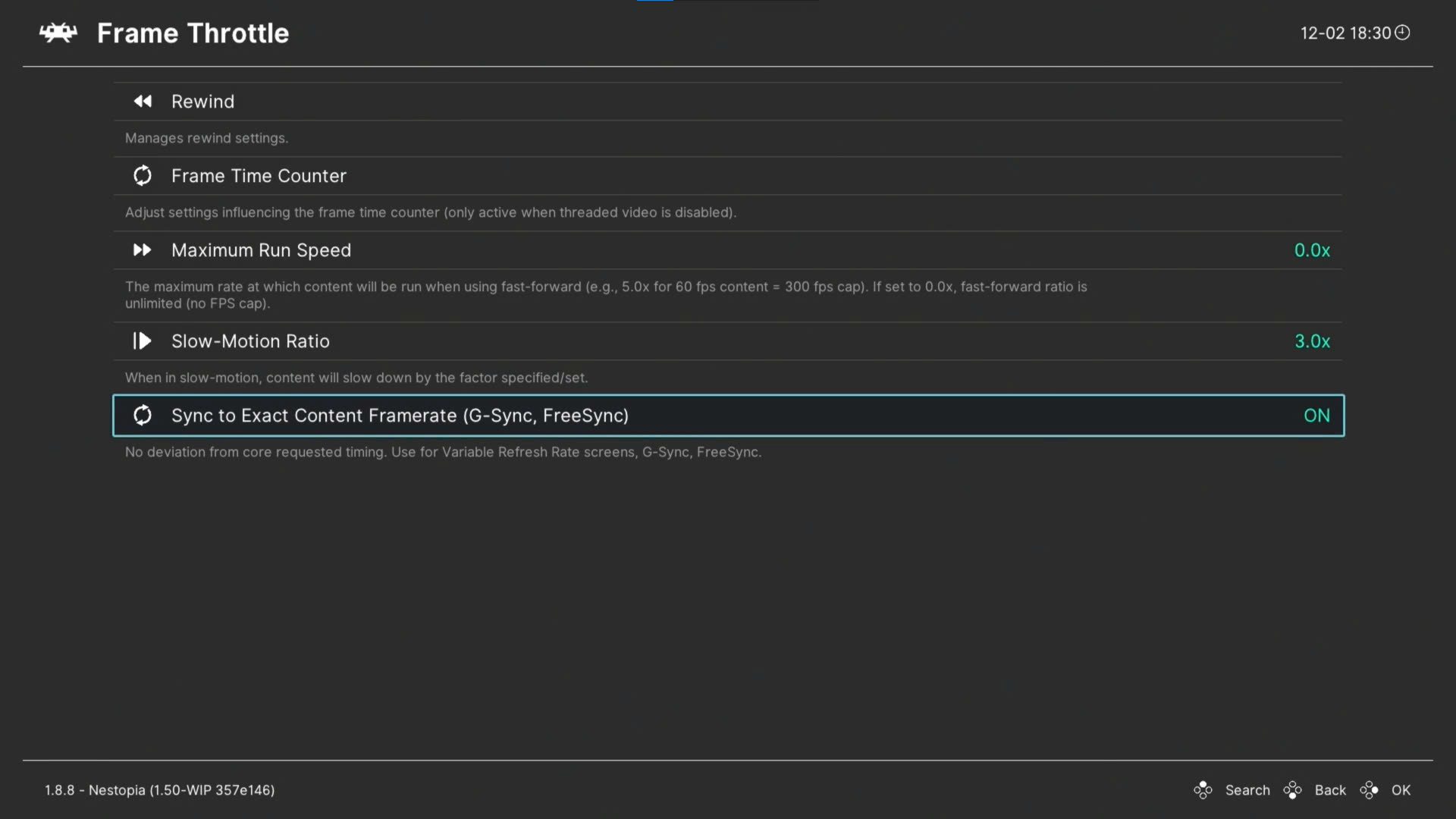Select the Maximum Run Speed entry
Screen dimensions: 1456x819
(x=261, y=250)
